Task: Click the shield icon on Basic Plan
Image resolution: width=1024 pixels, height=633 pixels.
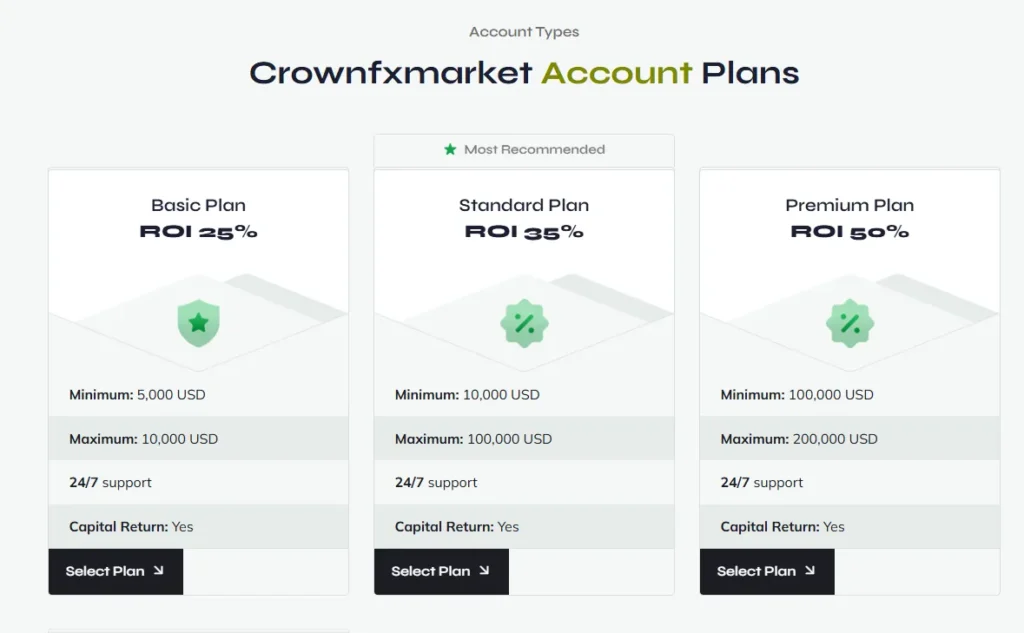Action: click(x=199, y=322)
